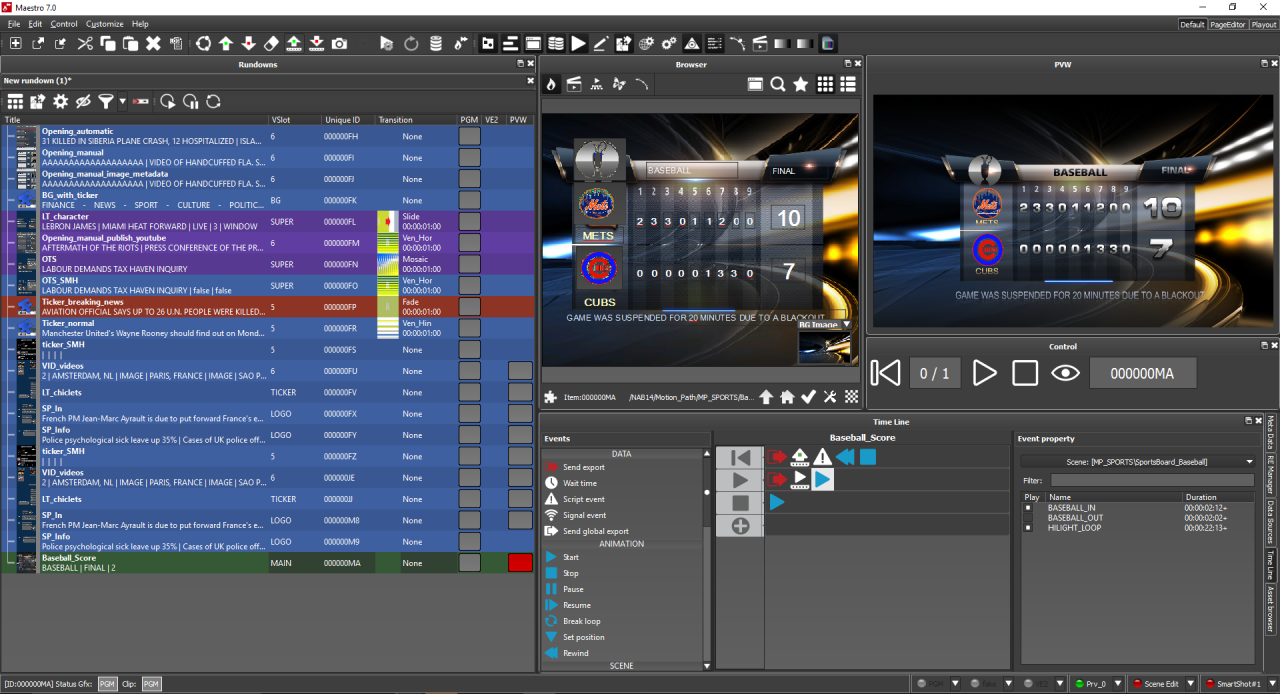Click the Stop button in Control panel
This screenshot has width=1280, height=694.
coord(1025,373)
